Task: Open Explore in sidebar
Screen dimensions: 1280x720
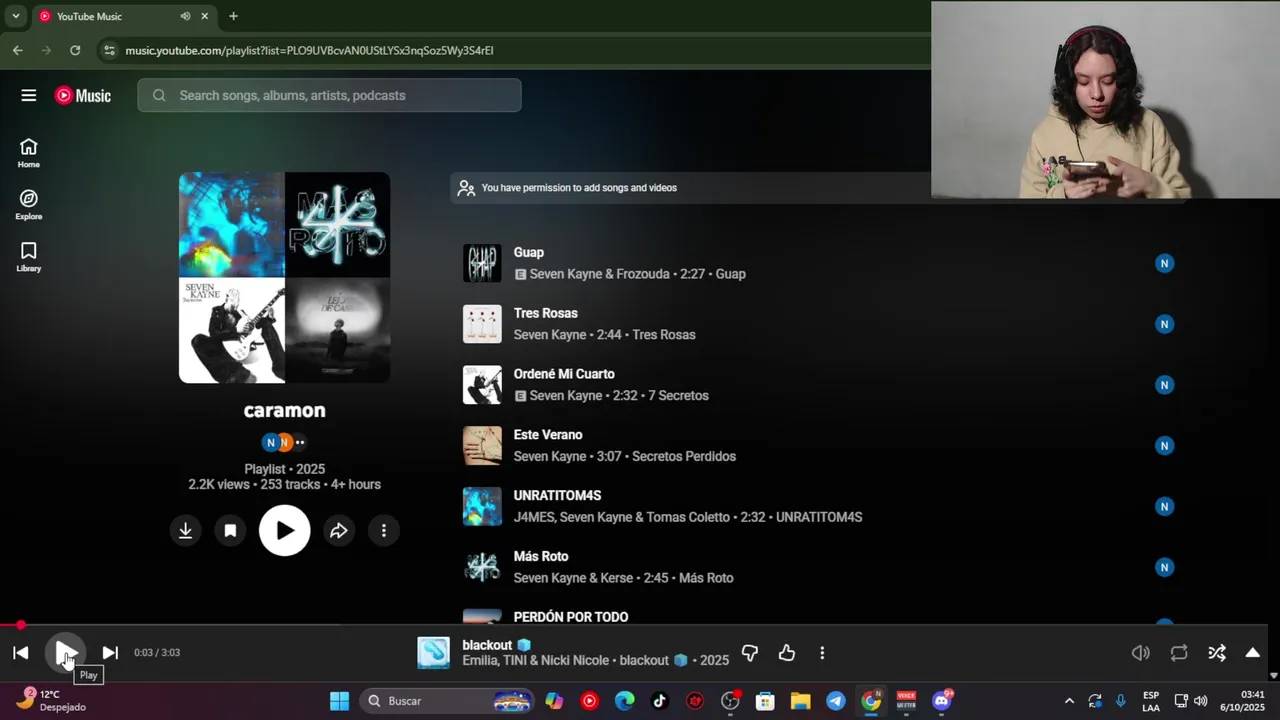Action: pyautogui.click(x=29, y=205)
